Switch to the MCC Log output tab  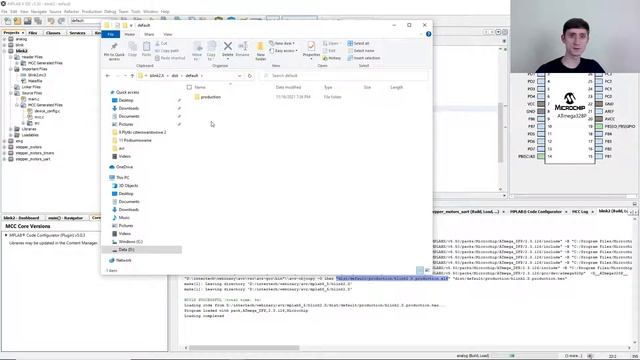(x=580, y=212)
